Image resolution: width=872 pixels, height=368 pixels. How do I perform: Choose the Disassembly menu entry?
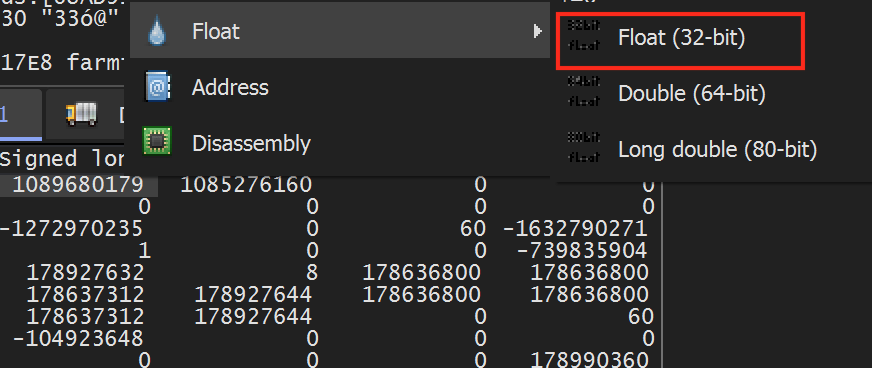pos(339,143)
